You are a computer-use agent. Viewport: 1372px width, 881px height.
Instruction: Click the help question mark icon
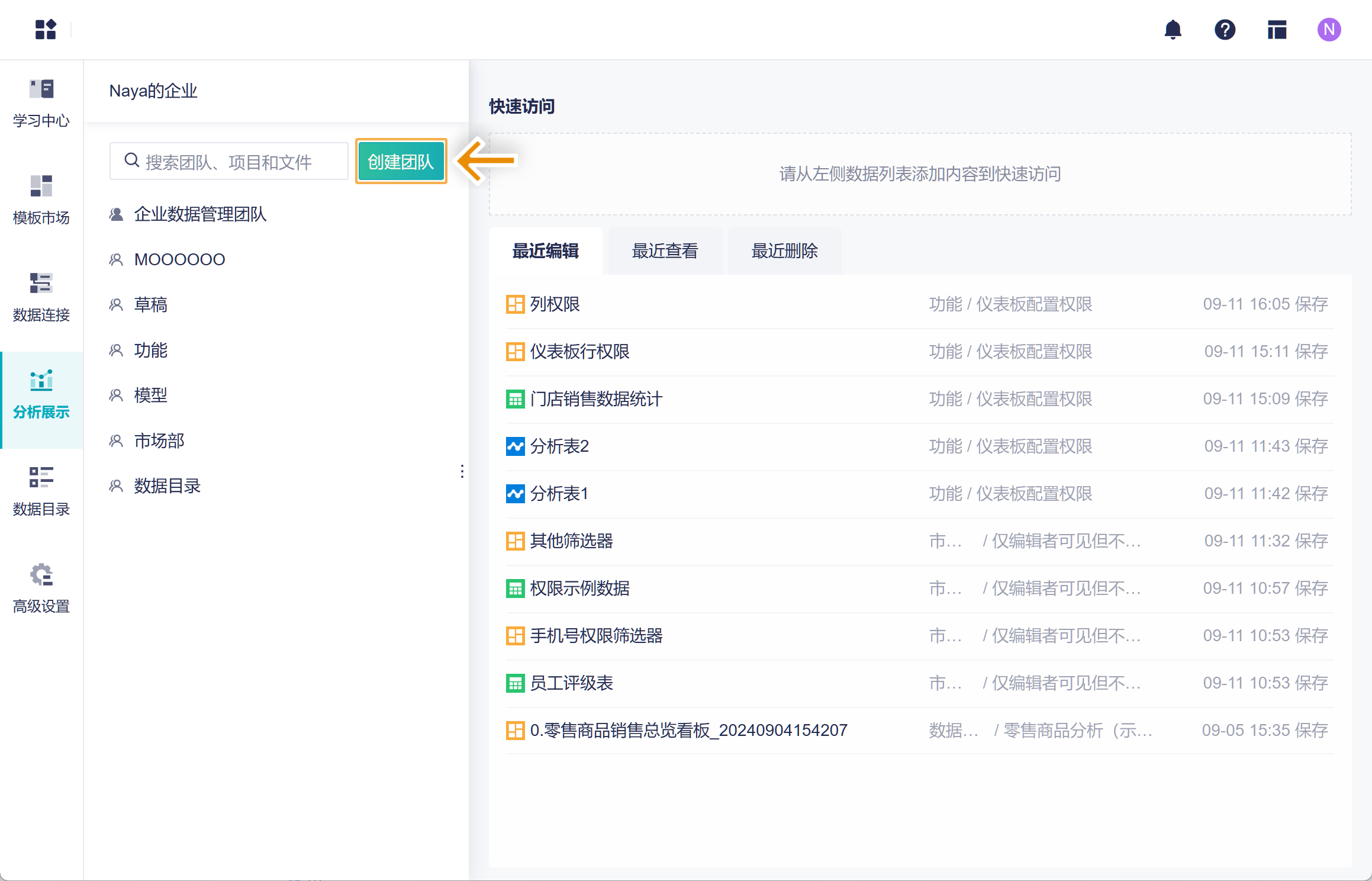[x=1225, y=30]
